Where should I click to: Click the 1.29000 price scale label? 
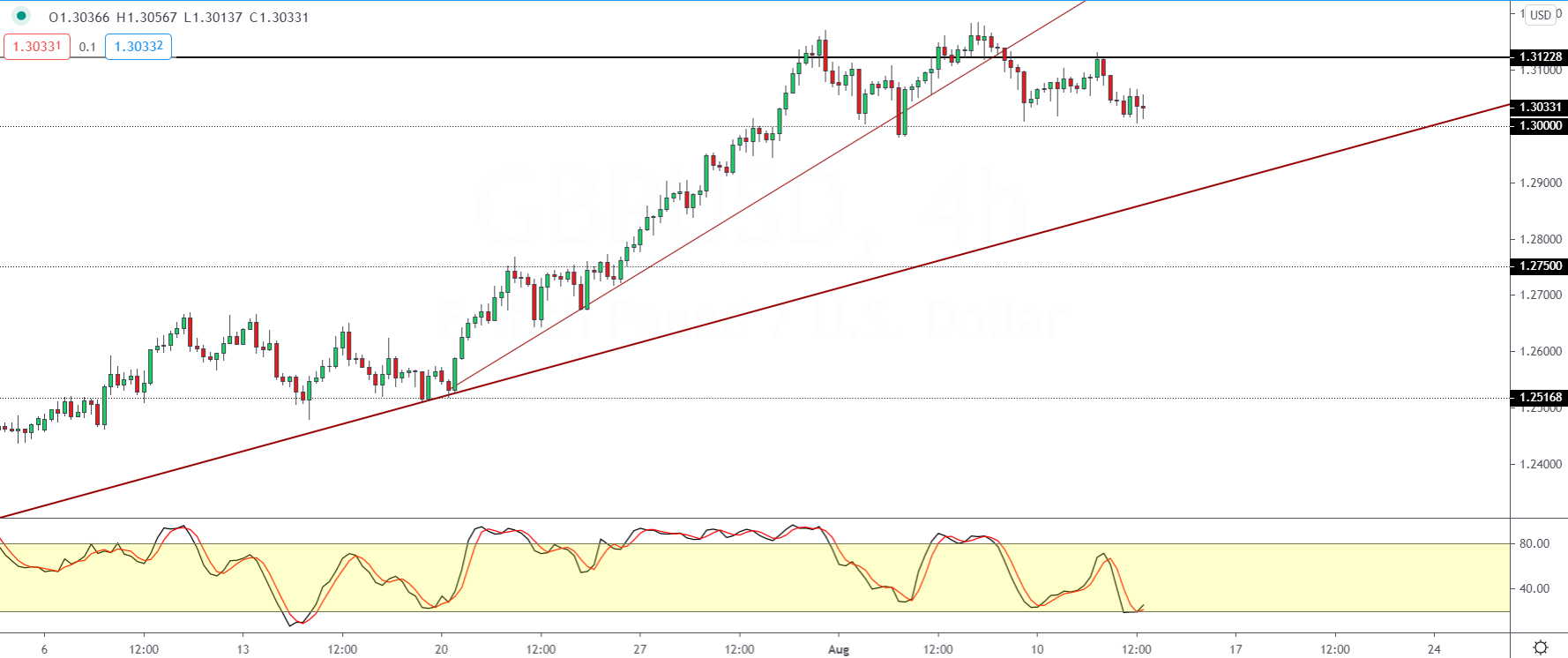pos(1540,183)
